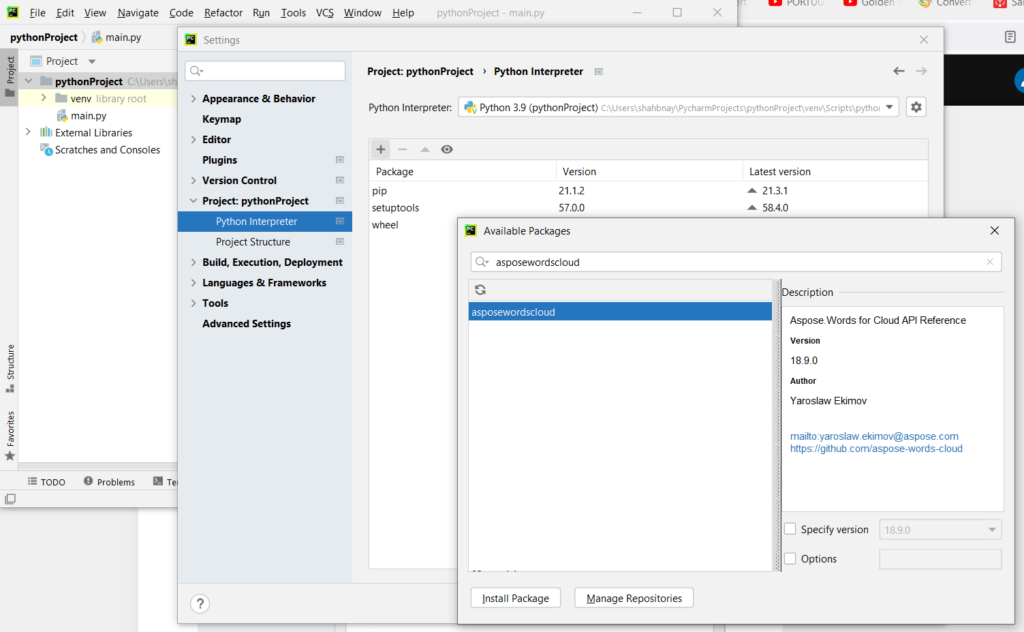Click the remove package minus icon
The image size is (1024, 632).
coord(402,150)
